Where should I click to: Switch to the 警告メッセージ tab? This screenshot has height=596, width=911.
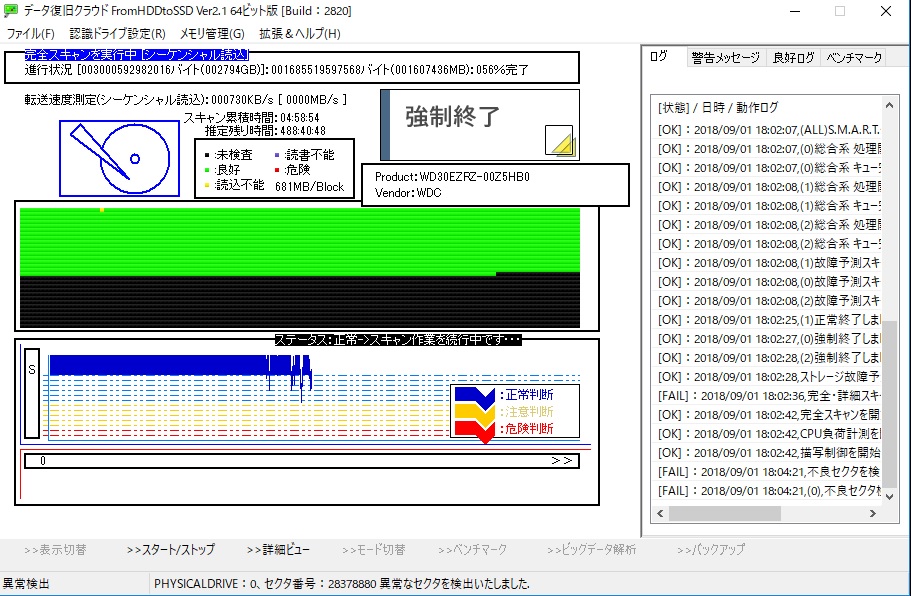click(725, 58)
